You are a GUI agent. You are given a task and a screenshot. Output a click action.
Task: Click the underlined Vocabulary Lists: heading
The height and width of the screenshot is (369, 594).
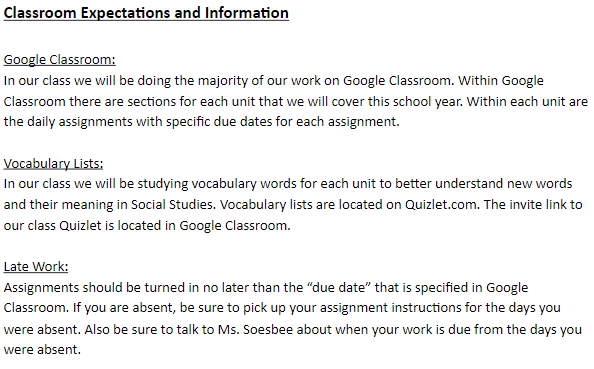click(x=53, y=163)
